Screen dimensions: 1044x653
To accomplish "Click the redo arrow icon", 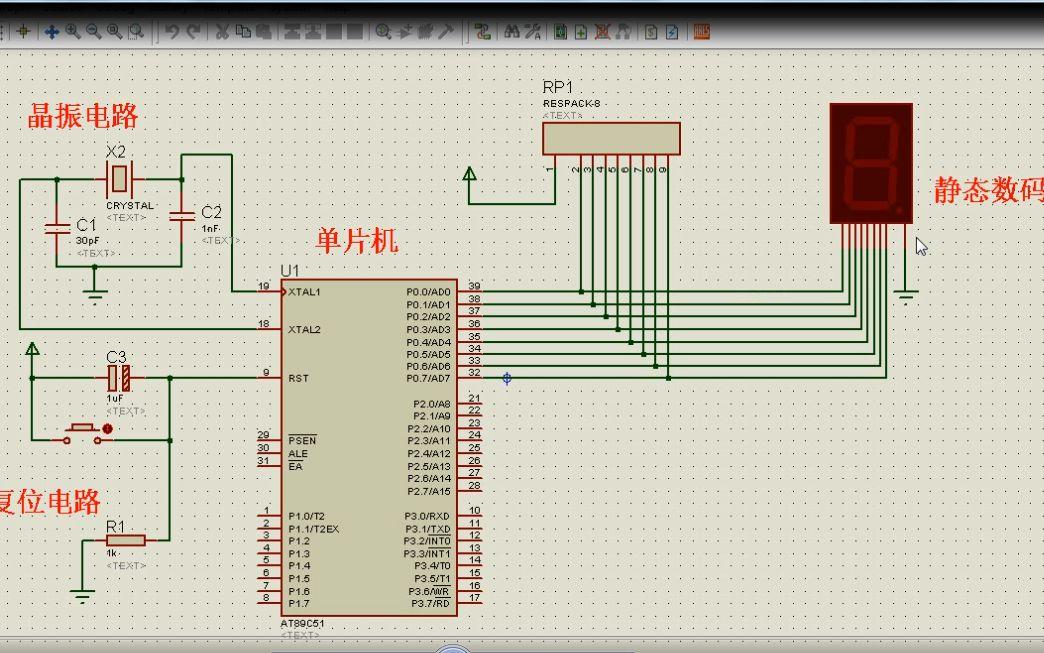I will click(x=193, y=31).
